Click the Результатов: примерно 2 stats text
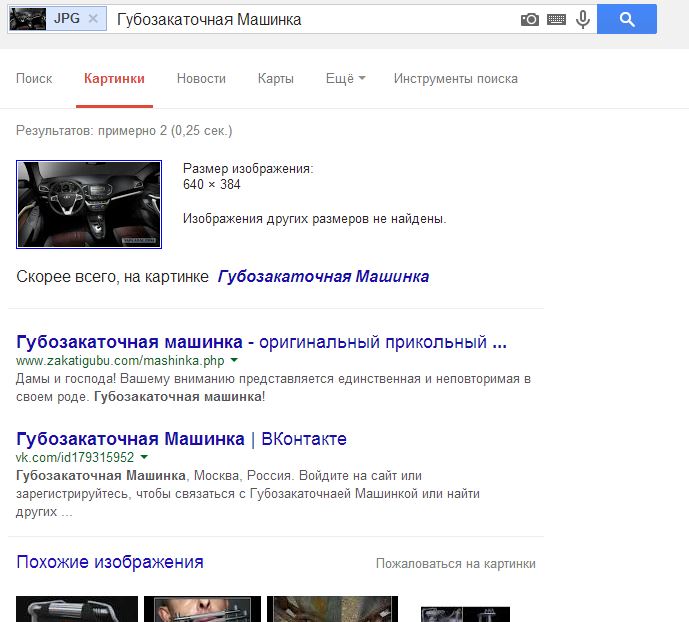This screenshot has width=689, height=622. pos(124,130)
